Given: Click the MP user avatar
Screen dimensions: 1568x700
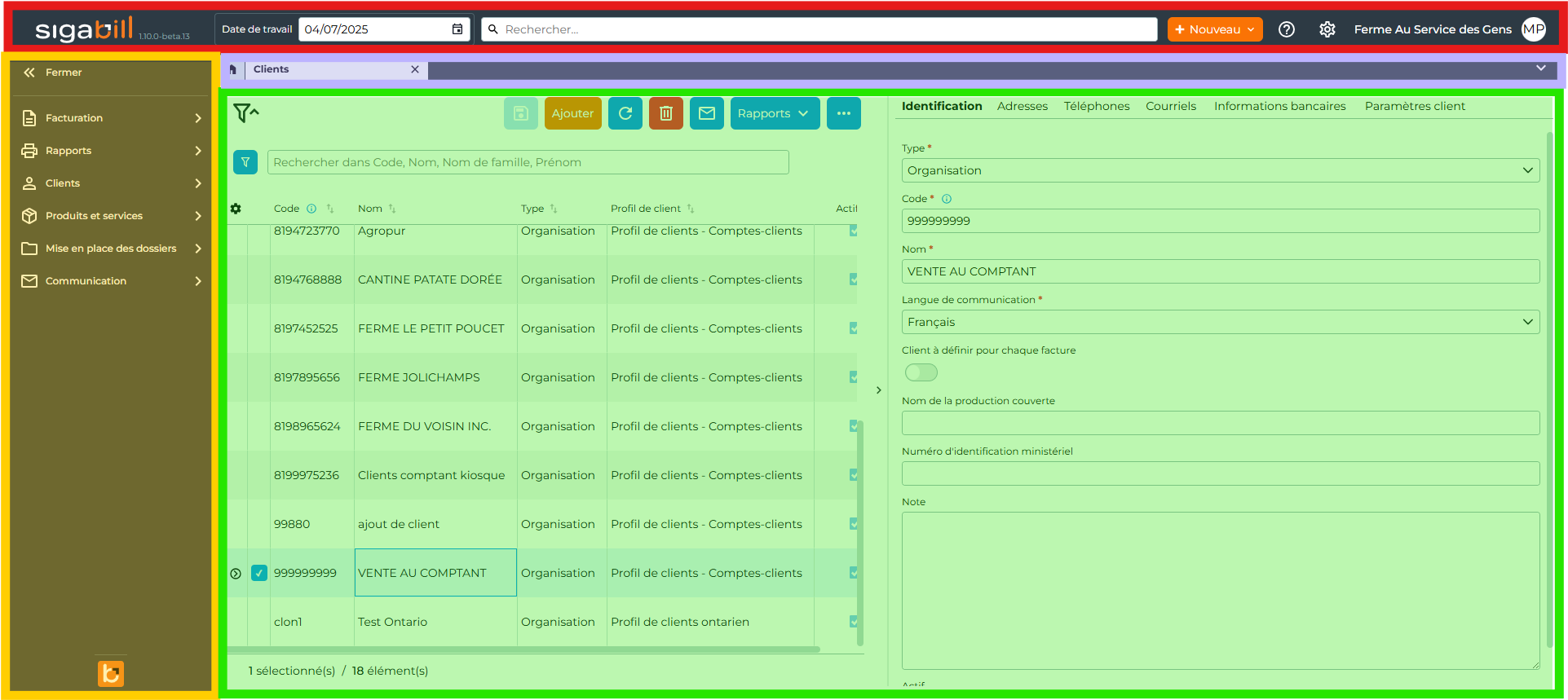Looking at the screenshot, I should tap(1534, 29).
